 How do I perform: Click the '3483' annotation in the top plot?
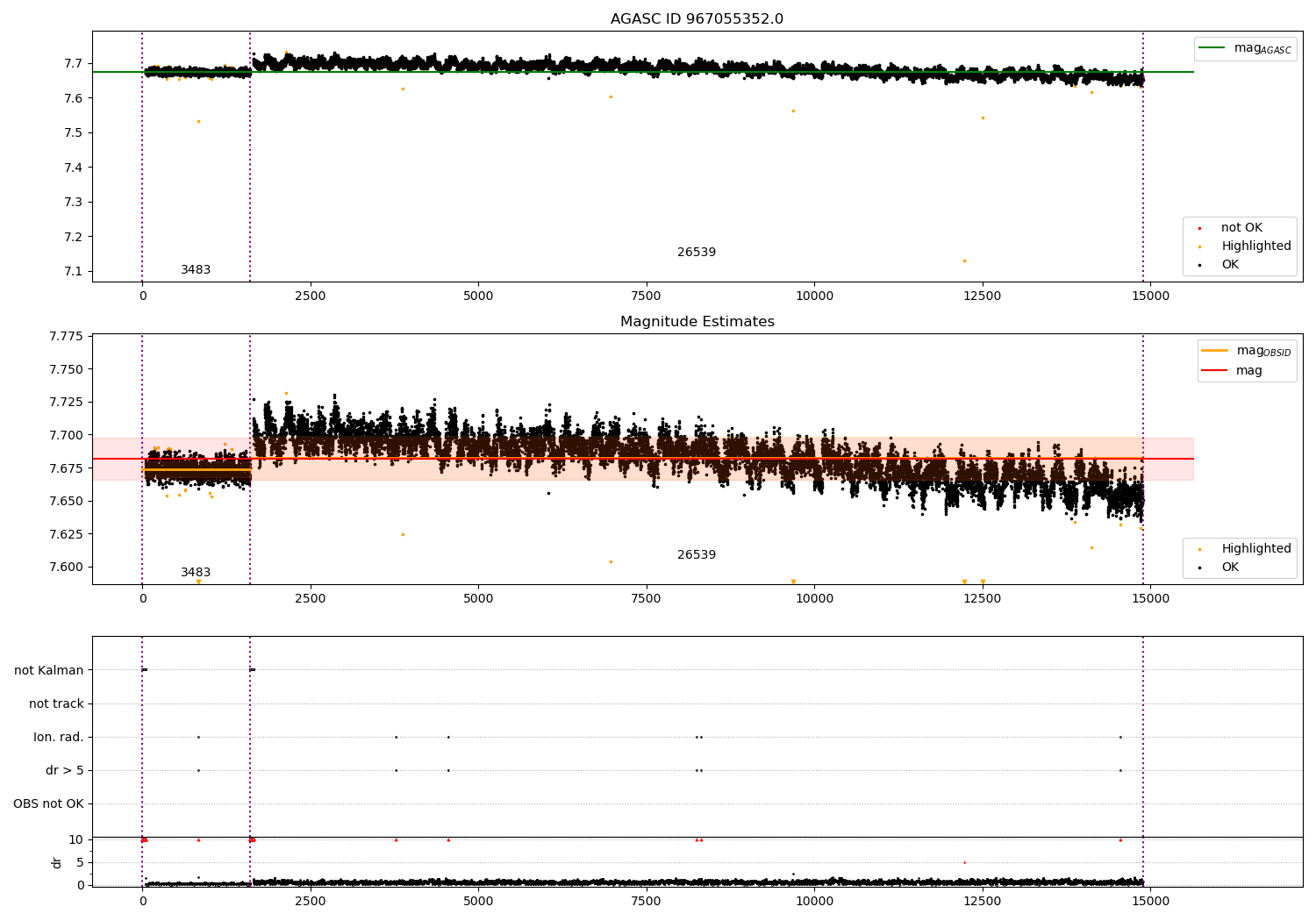point(196,270)
